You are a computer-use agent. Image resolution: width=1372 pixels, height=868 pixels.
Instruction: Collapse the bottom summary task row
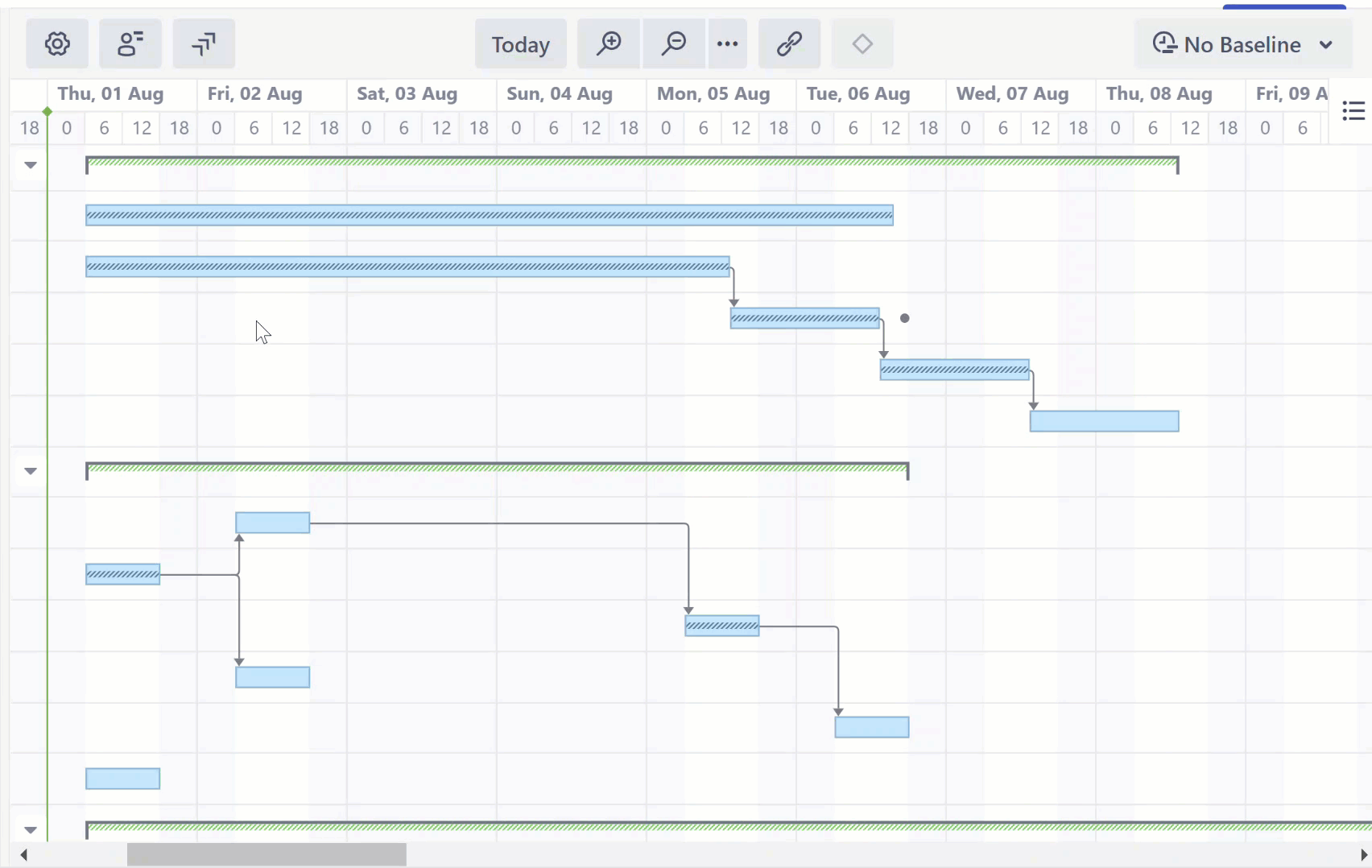coord(30,829)
